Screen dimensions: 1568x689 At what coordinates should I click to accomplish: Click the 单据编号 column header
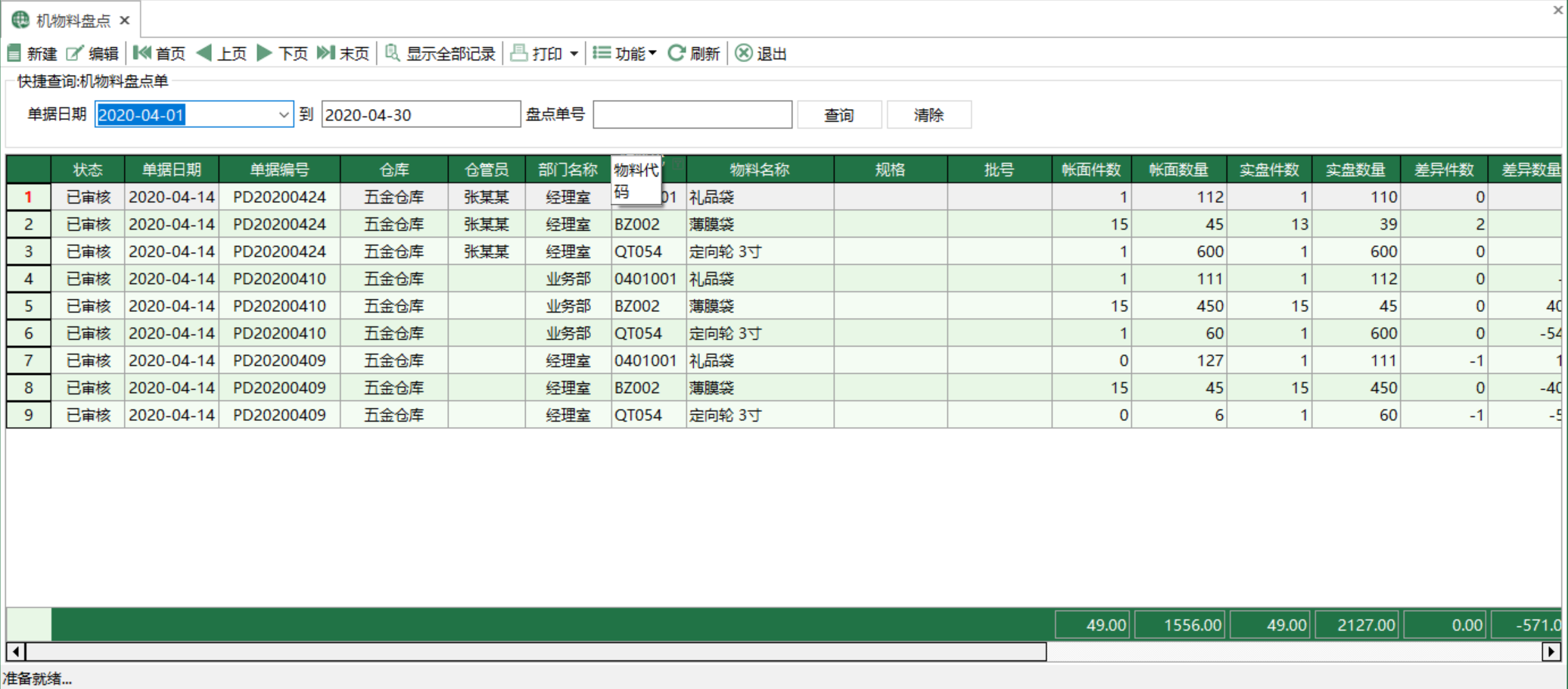point(280,170)
